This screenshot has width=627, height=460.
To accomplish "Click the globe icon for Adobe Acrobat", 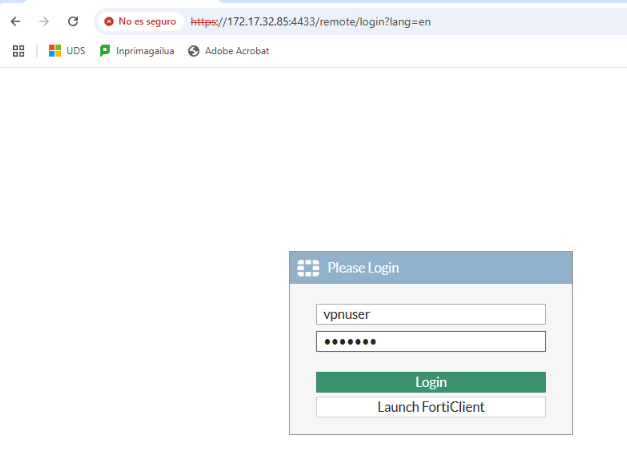I will 194,51.
